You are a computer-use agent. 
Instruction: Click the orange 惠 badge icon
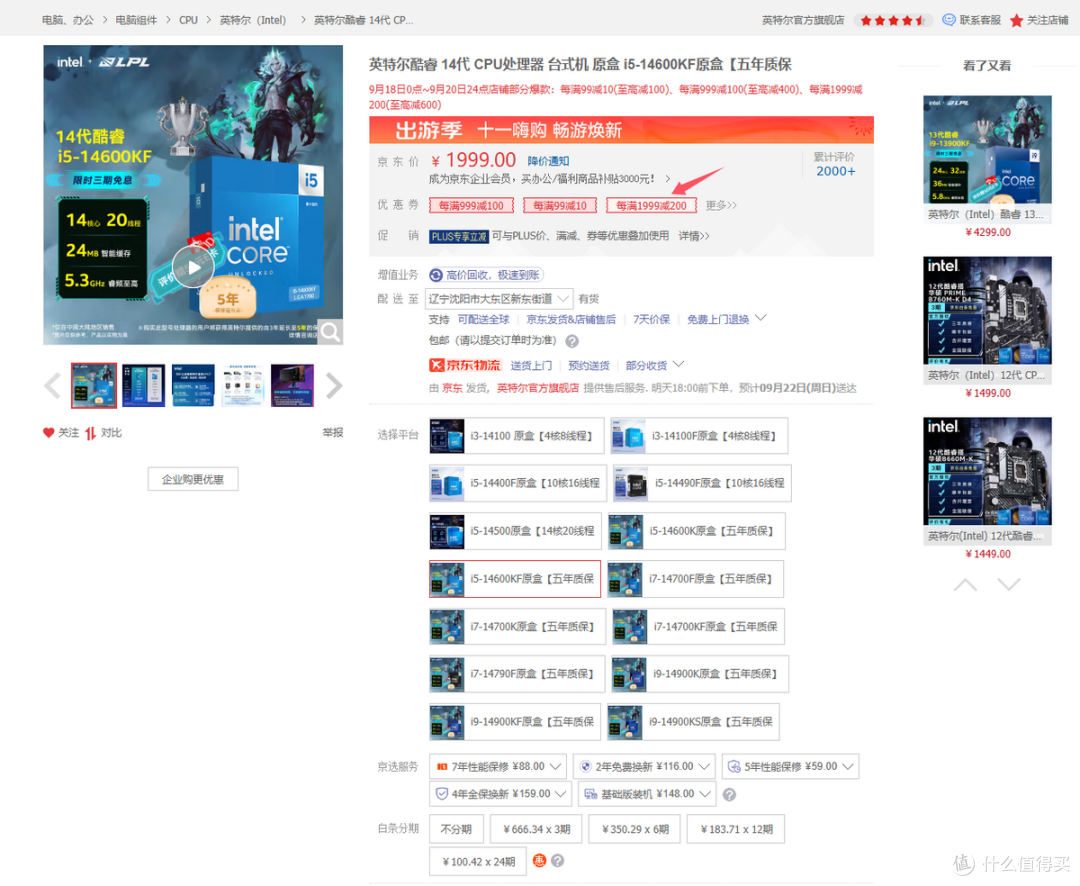coord(539,861)
